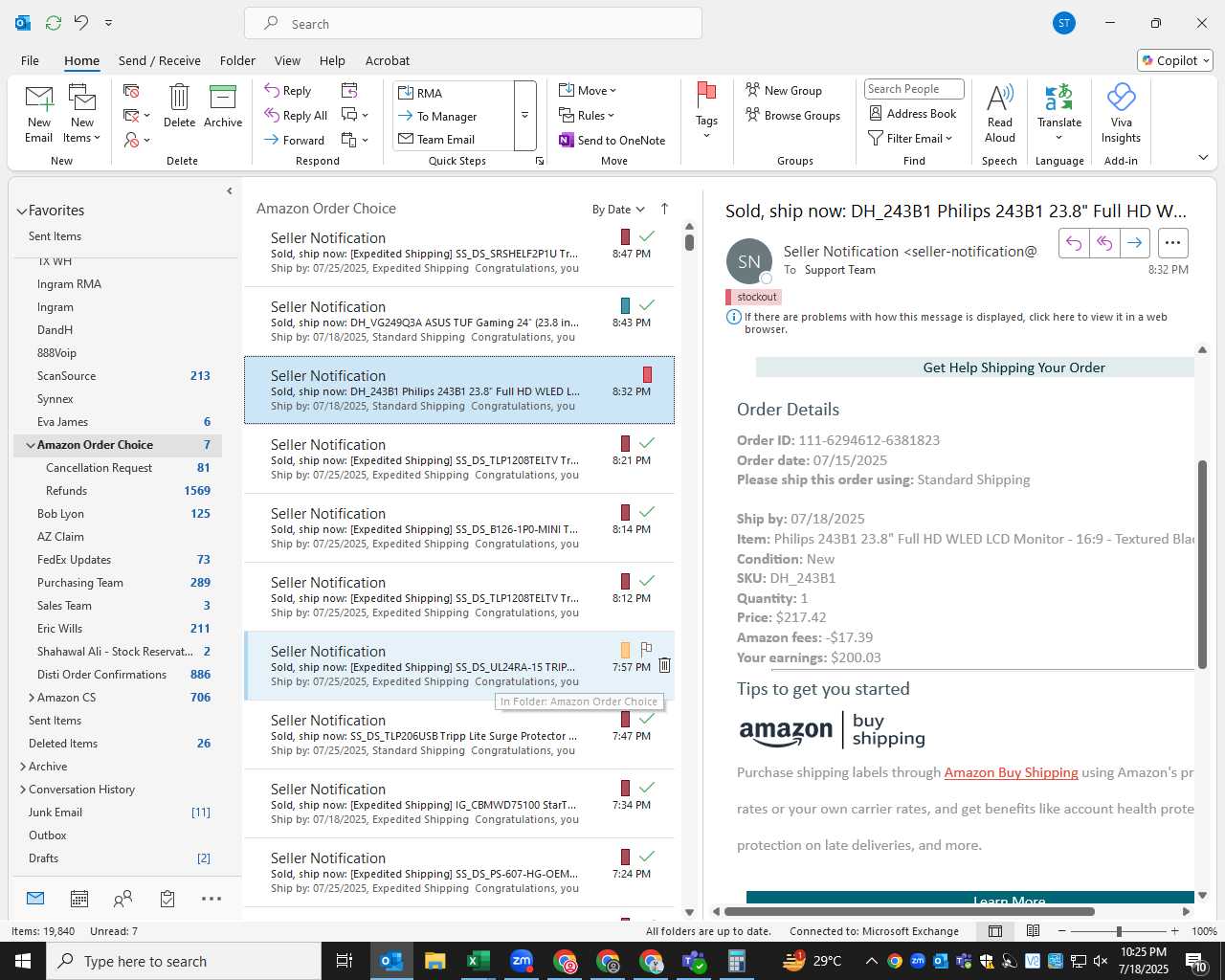The image size is (1225, 980).
Task: Open the By Date sort dropdown
Action: click(618, 210)
